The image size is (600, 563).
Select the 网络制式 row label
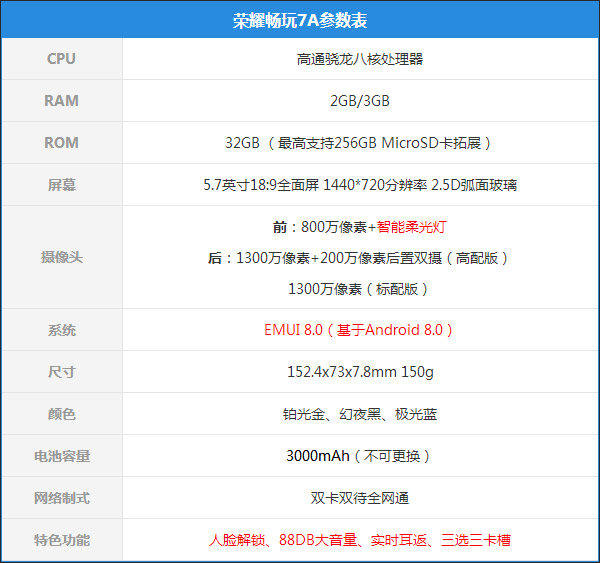click(x=61, y=498)
